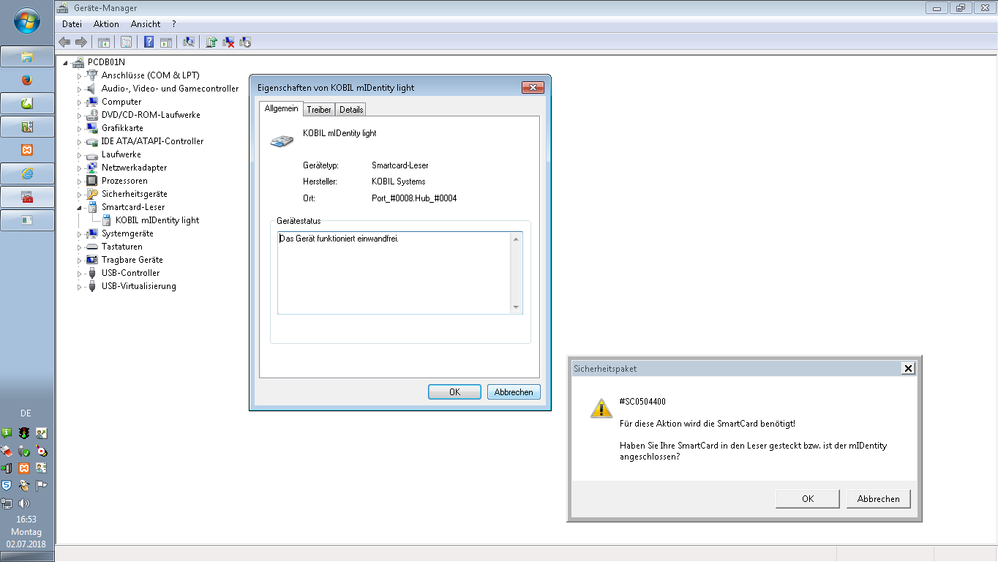Image resolution: width=998 pixels, height=562 pixels.
Task: Open Internet Explorer on the taskbar
Action: pyautogui.click(x=27, y=173)
